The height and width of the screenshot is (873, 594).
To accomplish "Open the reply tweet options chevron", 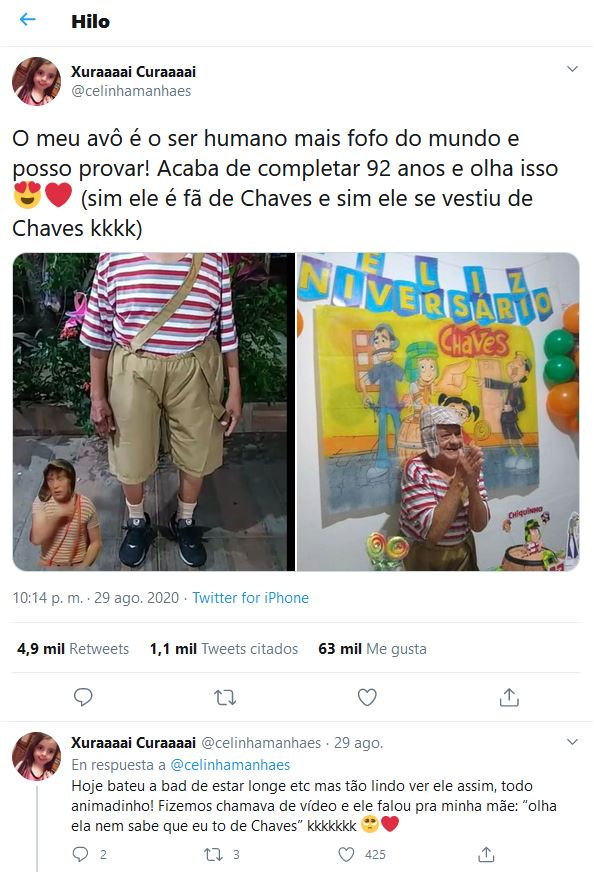I will click(572, 742).
